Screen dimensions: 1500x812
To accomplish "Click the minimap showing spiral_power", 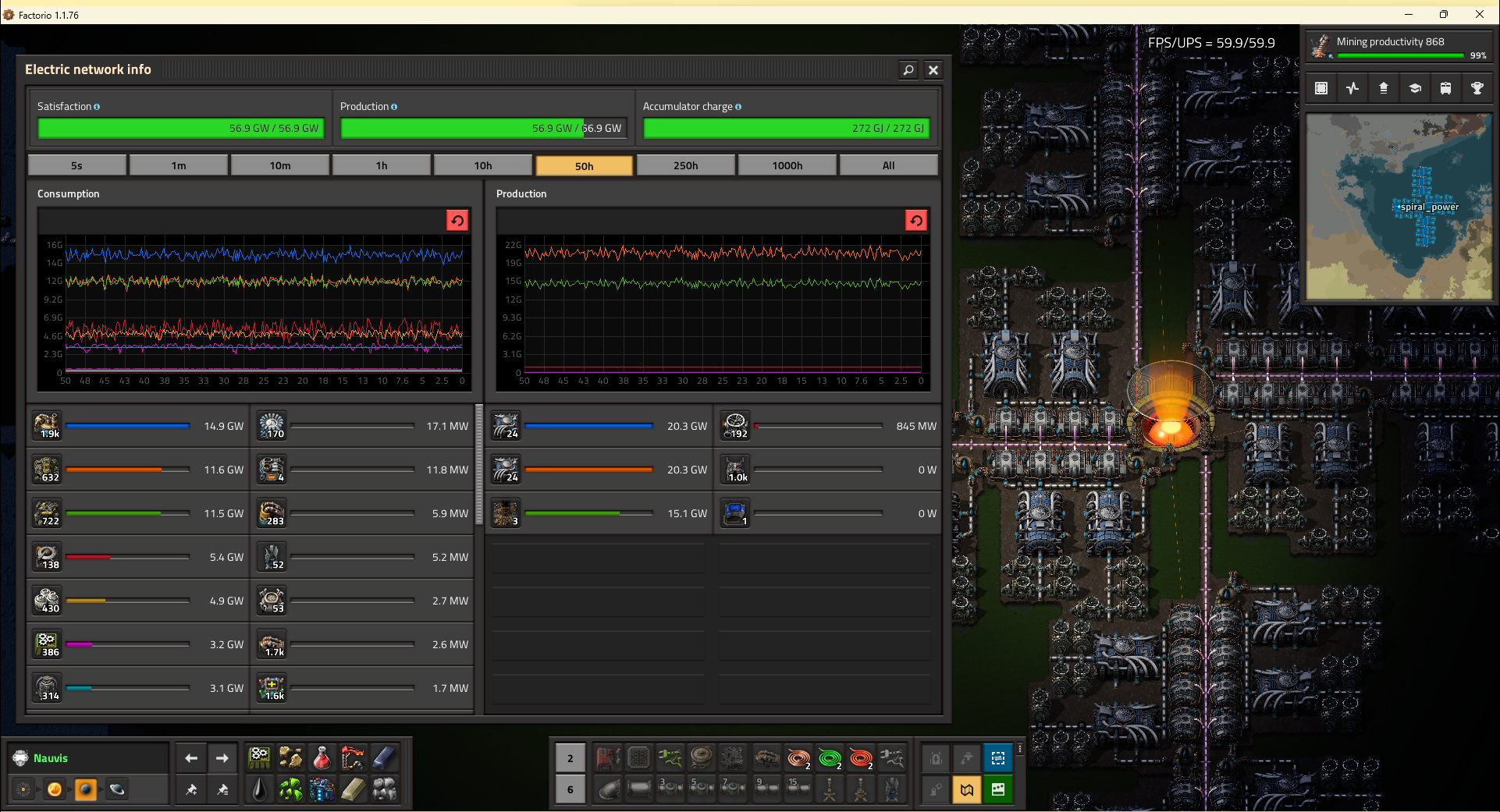I will (1399, 207).
